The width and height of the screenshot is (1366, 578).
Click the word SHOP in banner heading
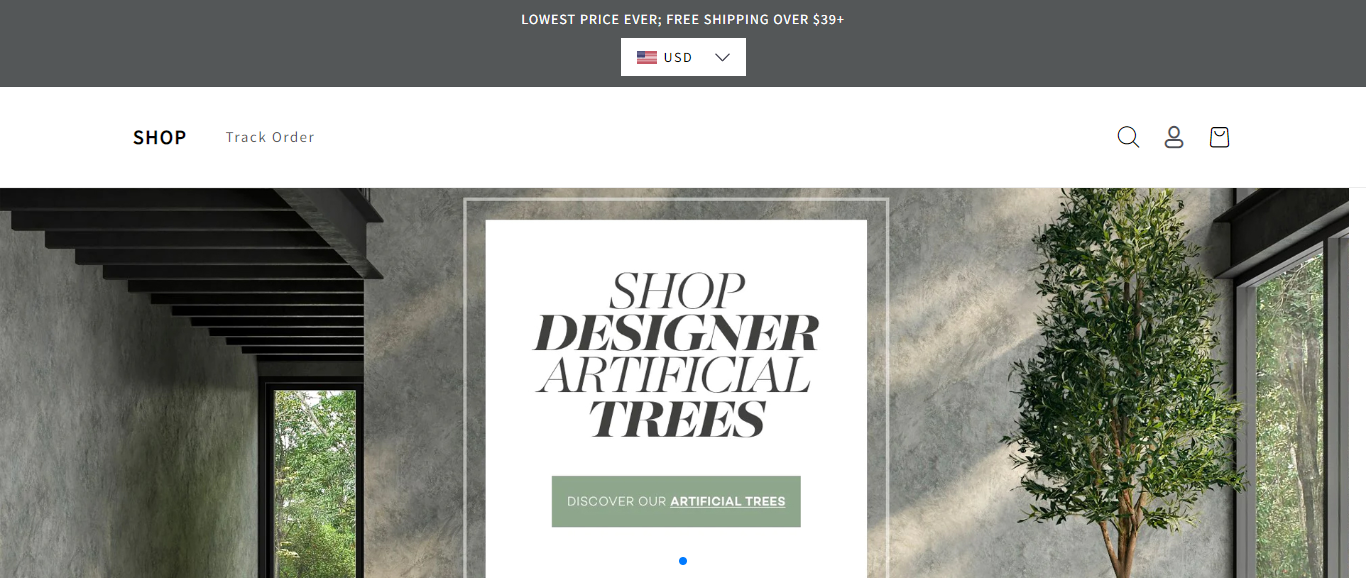coord(677,291)
